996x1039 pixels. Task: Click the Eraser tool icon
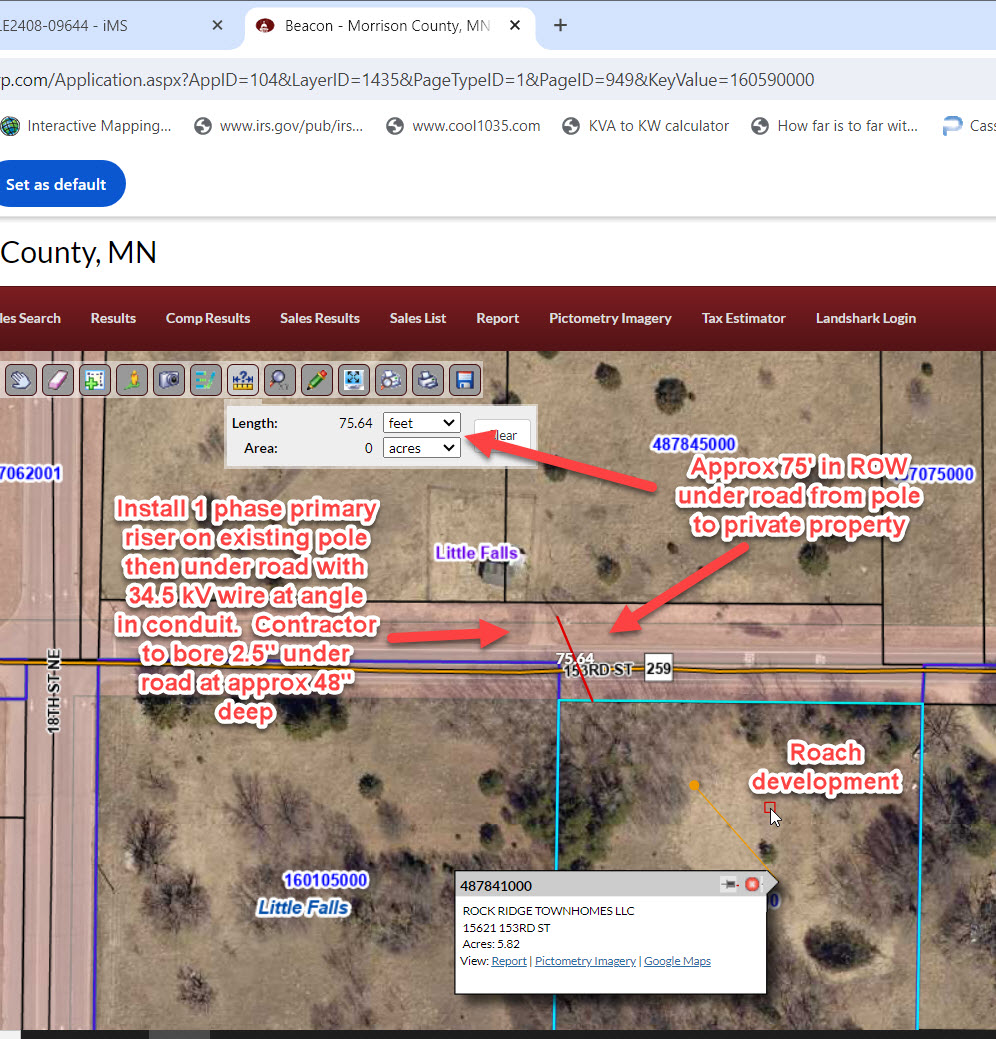tap(58, 380)
